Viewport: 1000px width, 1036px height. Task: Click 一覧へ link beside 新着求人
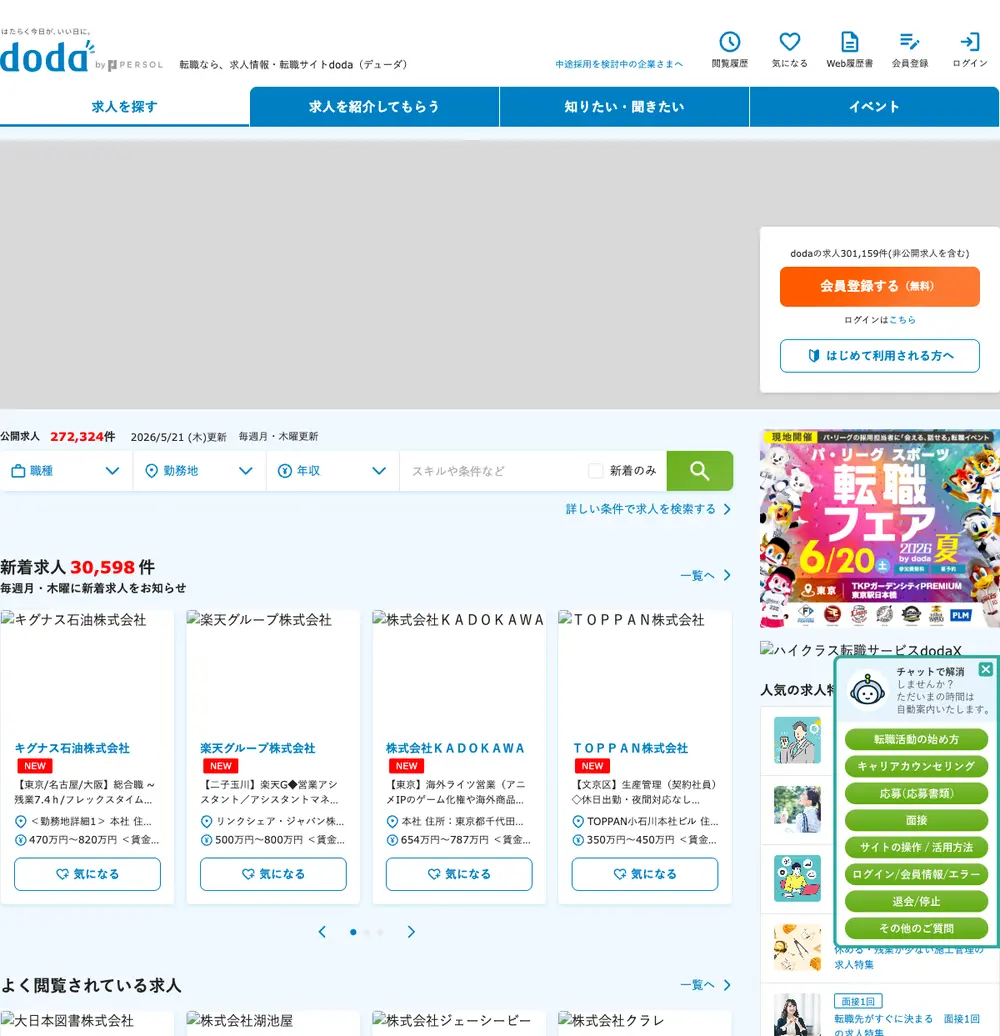click(705, 575)
